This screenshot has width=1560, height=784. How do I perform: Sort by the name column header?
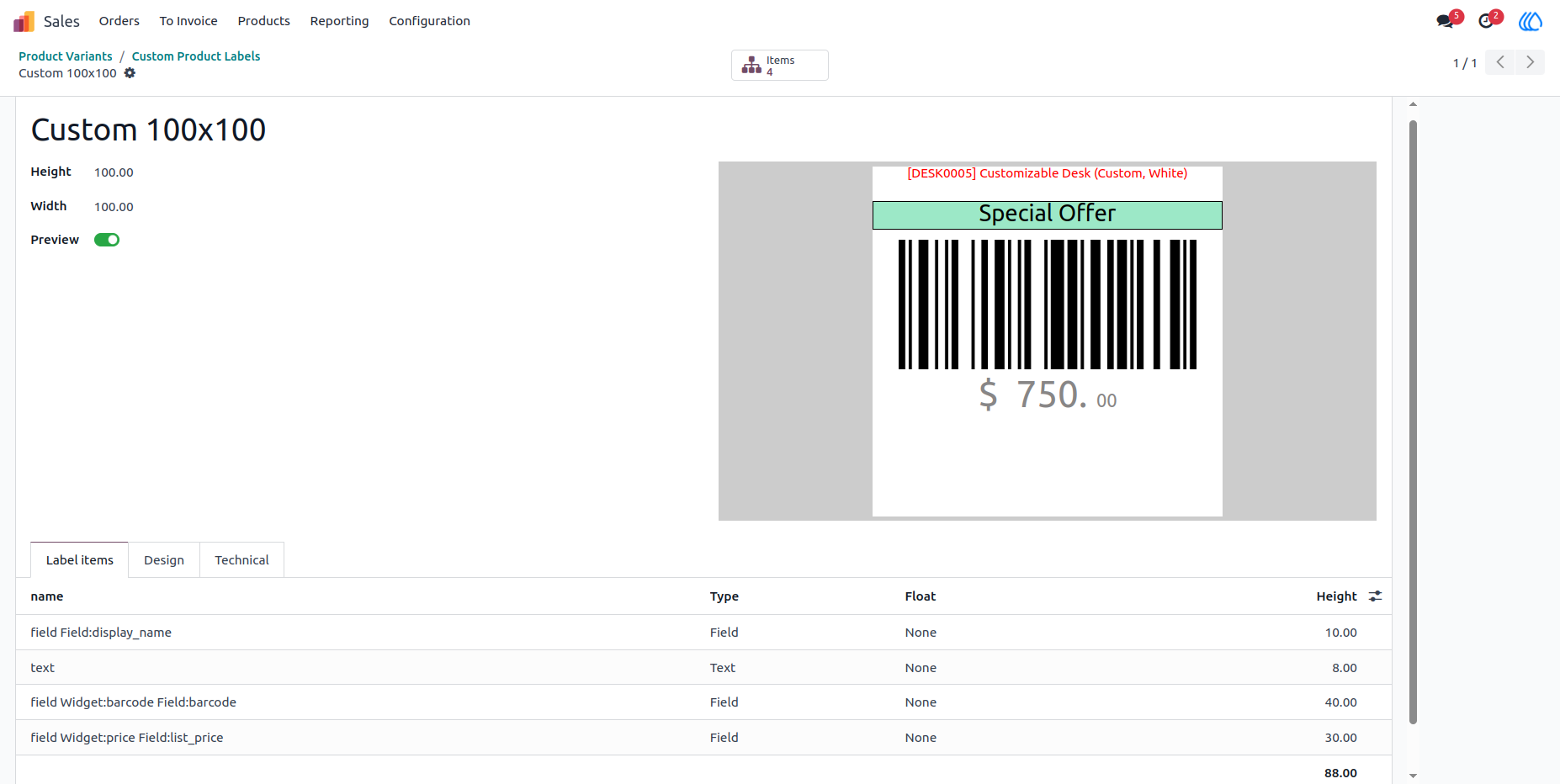(47, 596)
